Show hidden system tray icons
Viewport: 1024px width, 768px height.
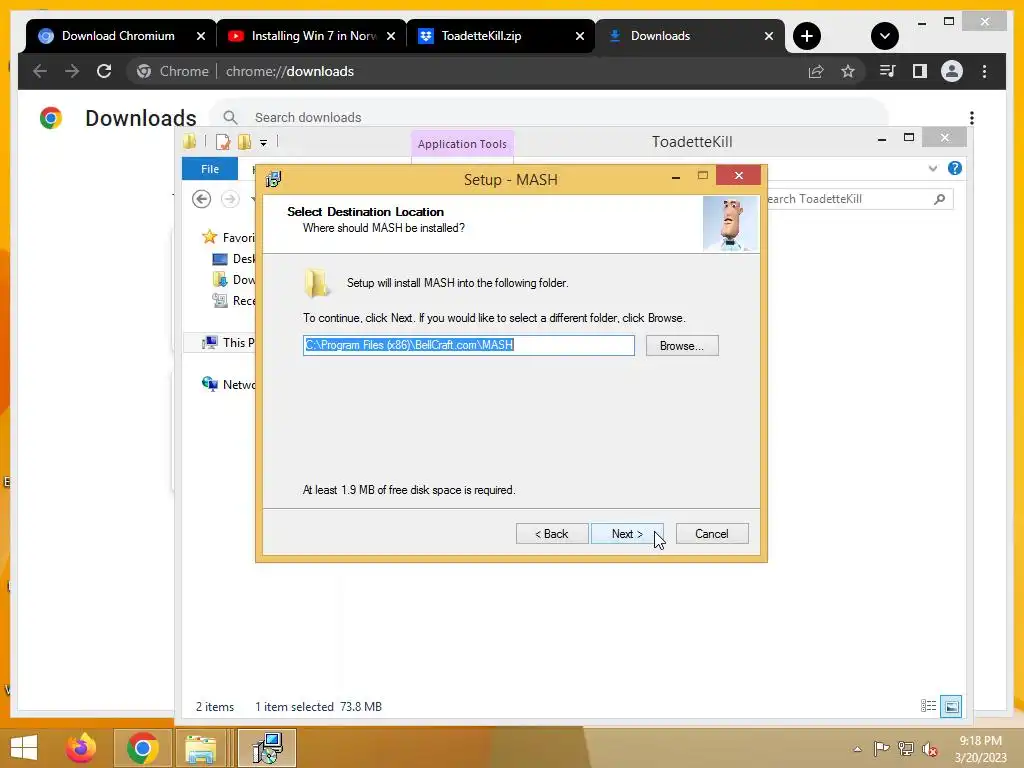(x=857, y=749)
